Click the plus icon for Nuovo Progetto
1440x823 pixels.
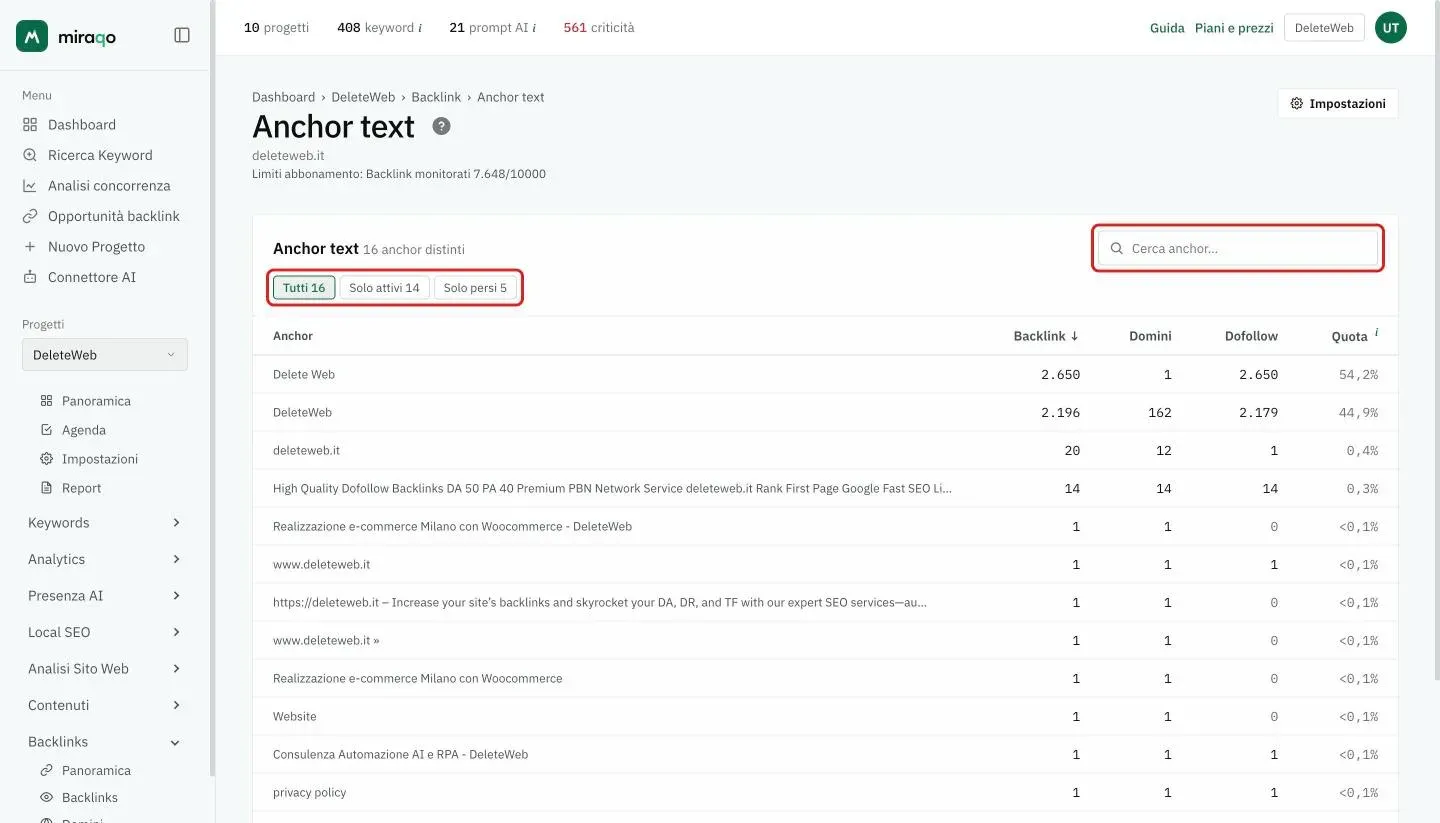[30, 247]
